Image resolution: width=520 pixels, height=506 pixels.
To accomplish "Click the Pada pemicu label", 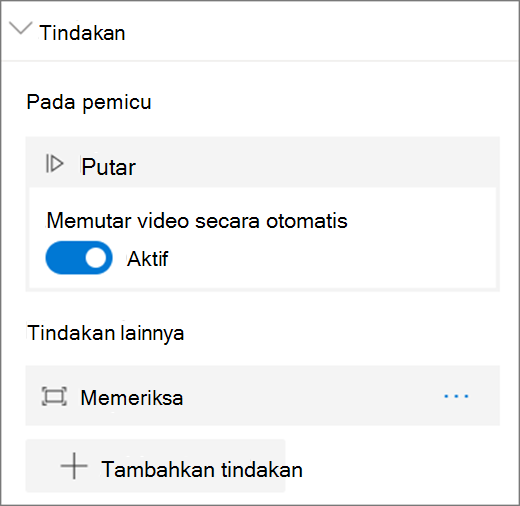I will tap(89, 102).
